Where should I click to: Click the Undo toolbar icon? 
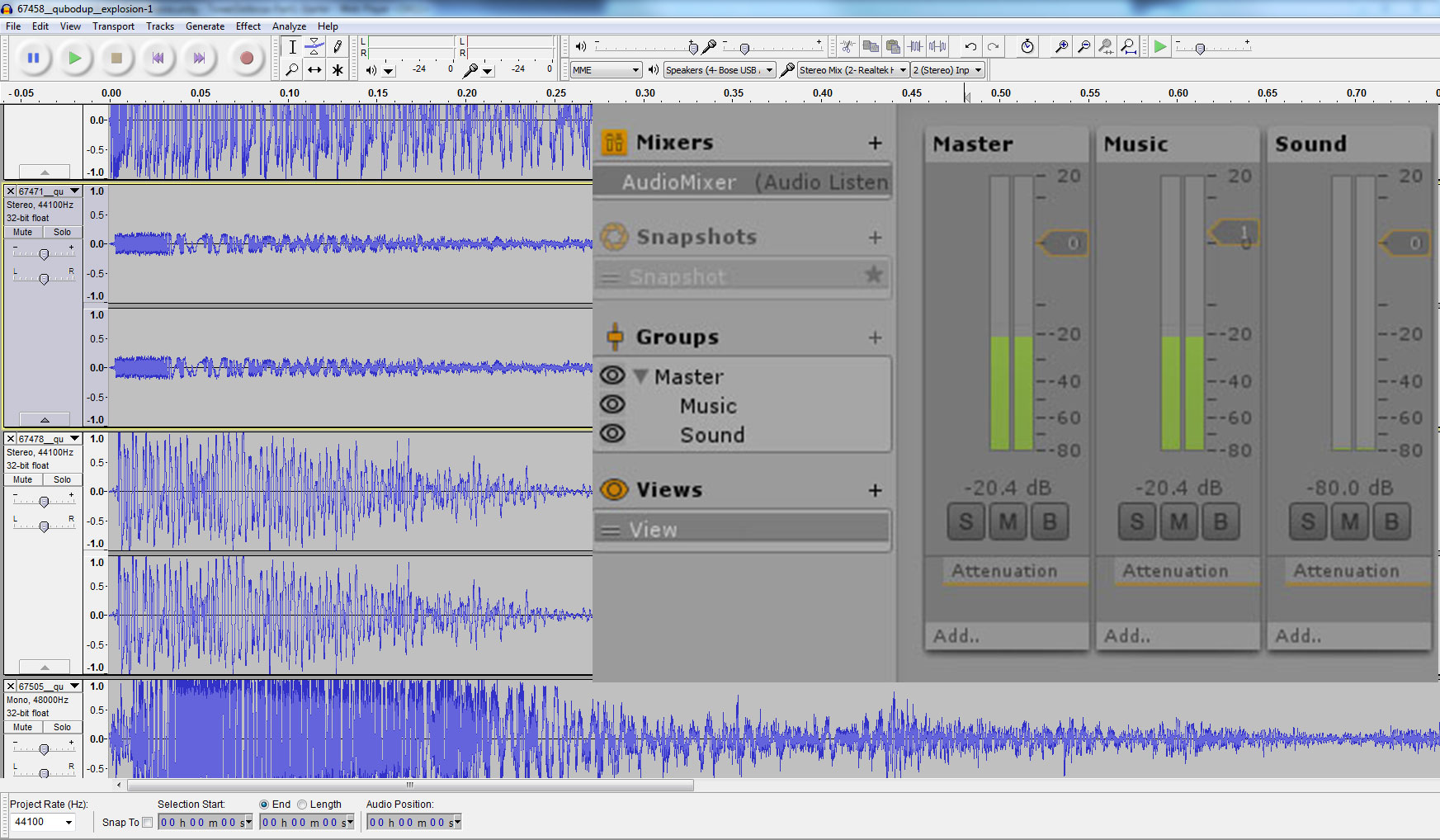pyautogui.click(x=970, y=47)
